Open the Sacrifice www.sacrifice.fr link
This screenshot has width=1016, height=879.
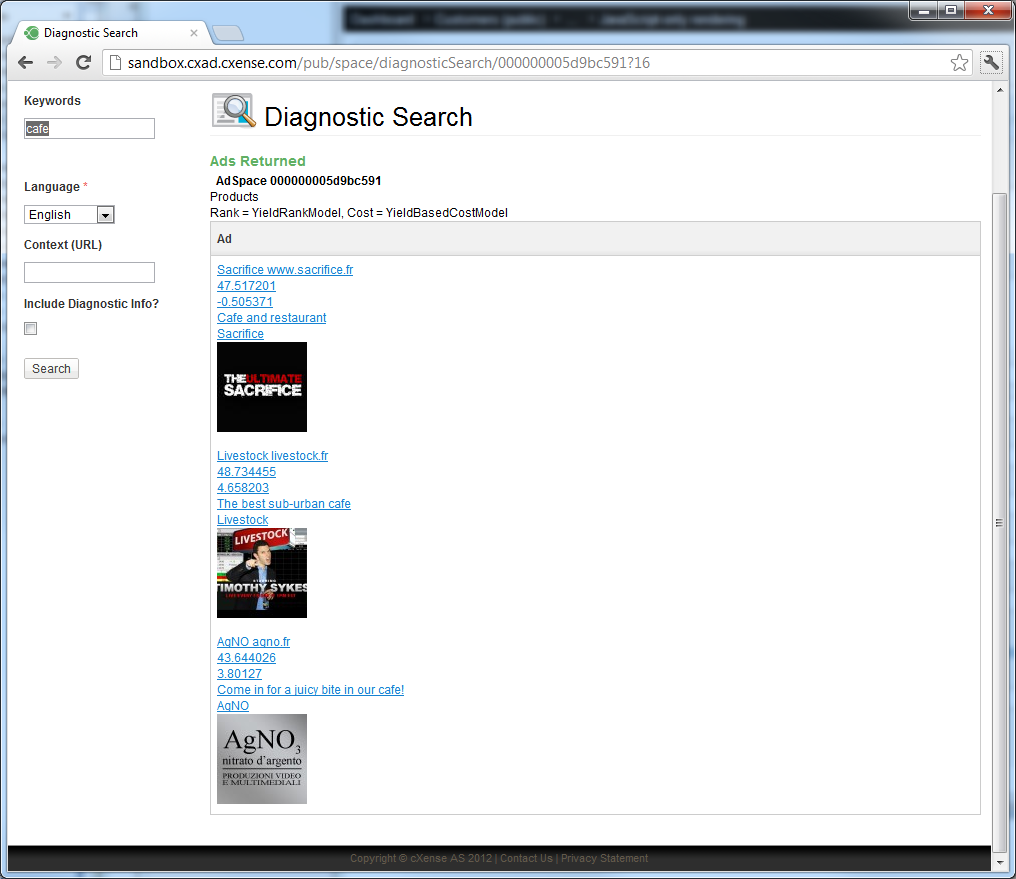coord(285,270)
